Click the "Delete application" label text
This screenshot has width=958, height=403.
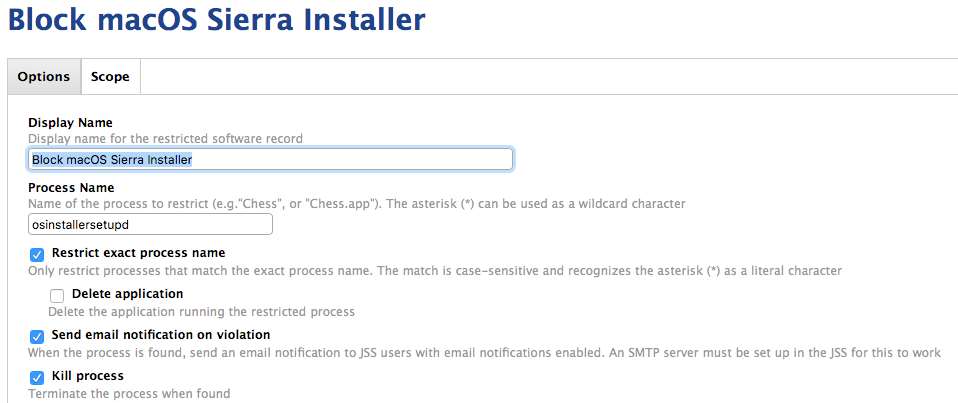[128, 294]
